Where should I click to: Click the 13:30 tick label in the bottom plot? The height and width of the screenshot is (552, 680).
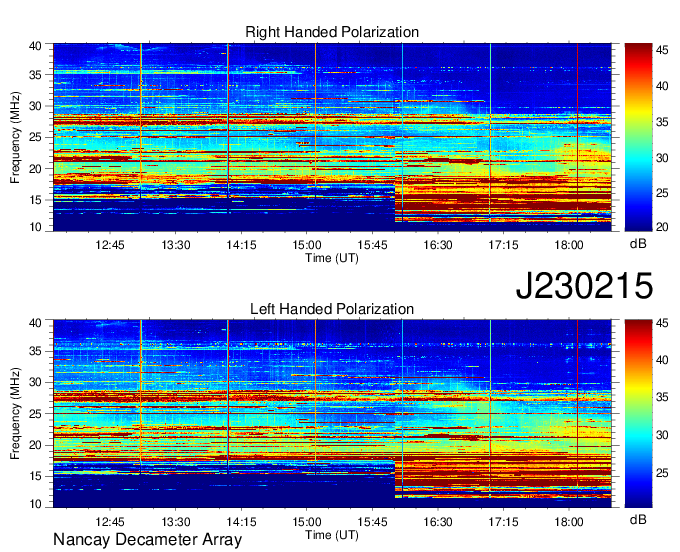pyautogui.click(x=176, y=522)
